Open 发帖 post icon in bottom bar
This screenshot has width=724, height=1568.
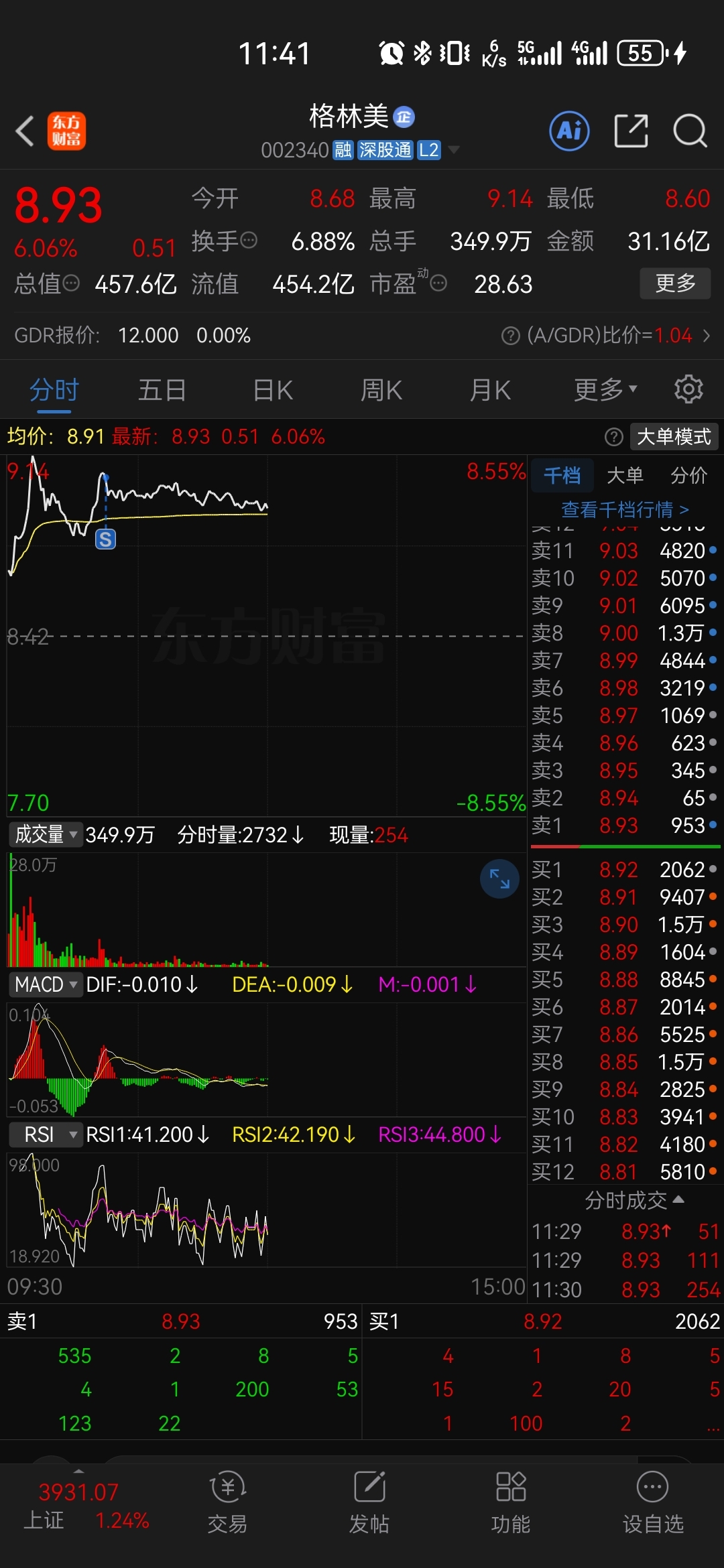(x=369, y=1503)
